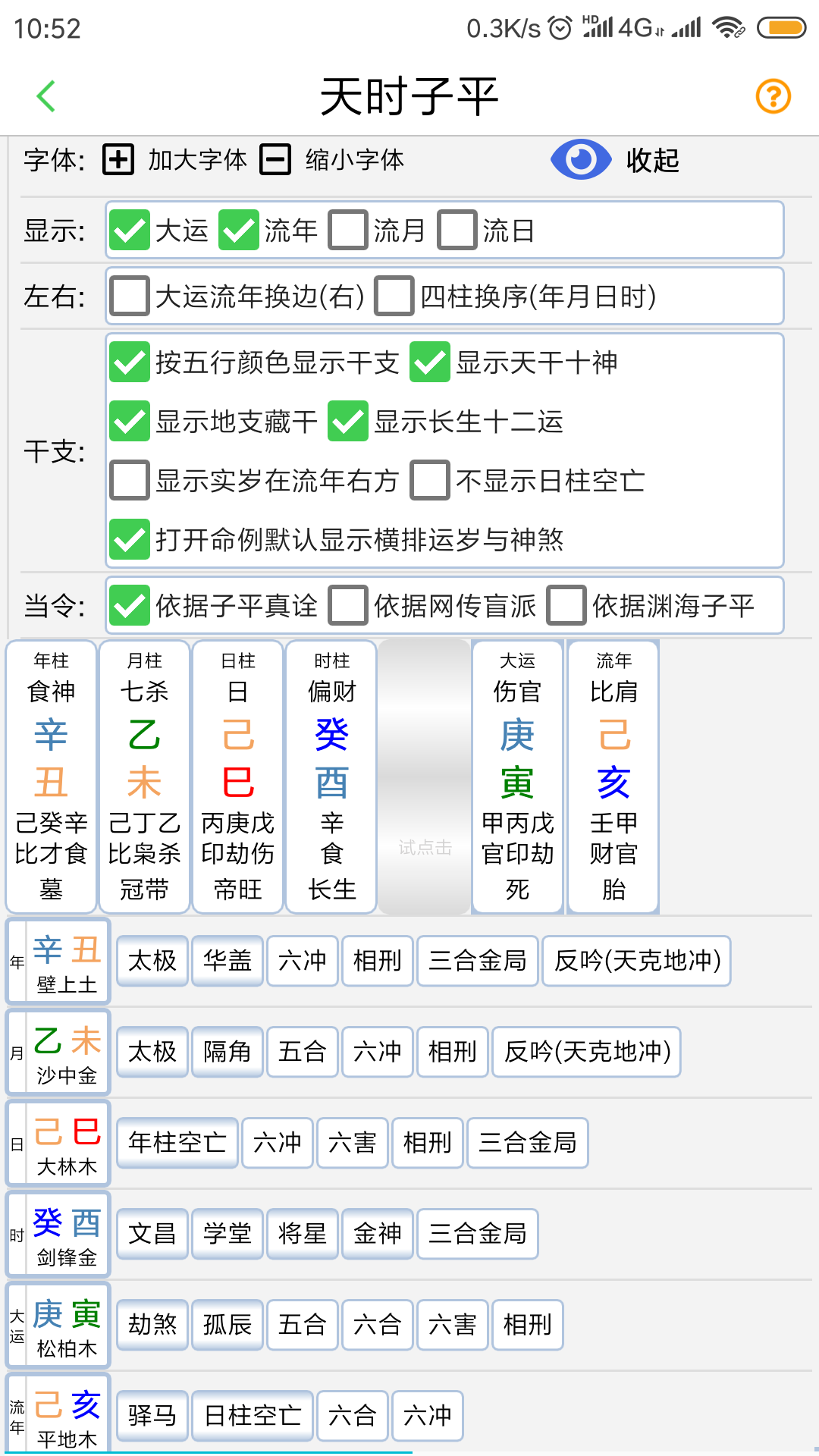Tap 三合金局 tag in 辛丑 row
This screenshot has height=1456, width=819.
pos(478,961)
